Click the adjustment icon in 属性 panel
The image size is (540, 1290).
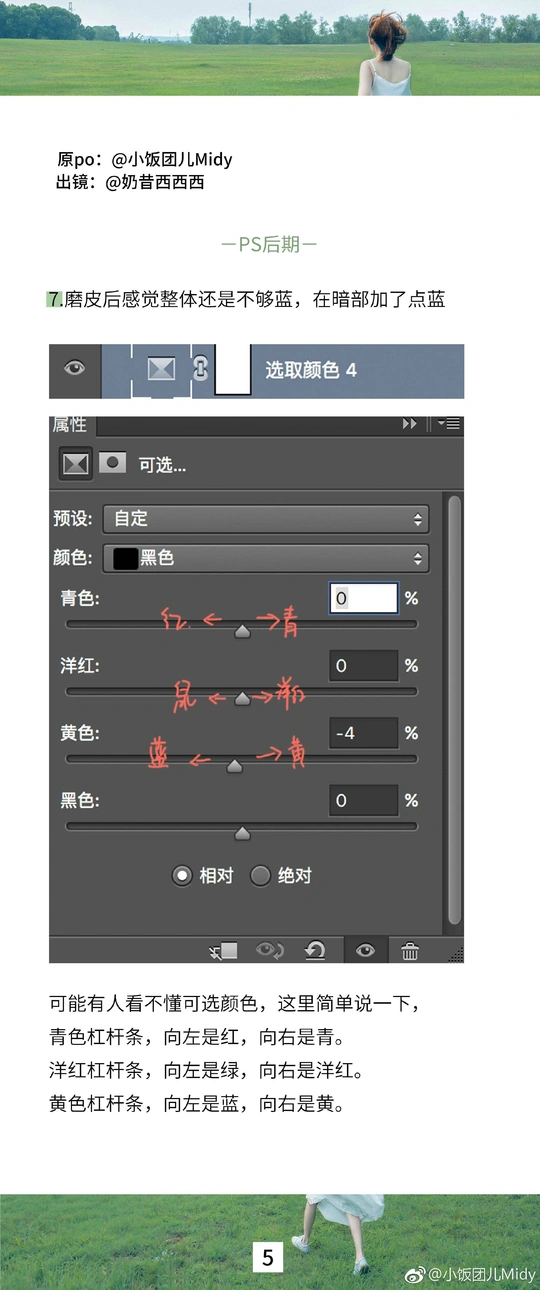[76, 464]
